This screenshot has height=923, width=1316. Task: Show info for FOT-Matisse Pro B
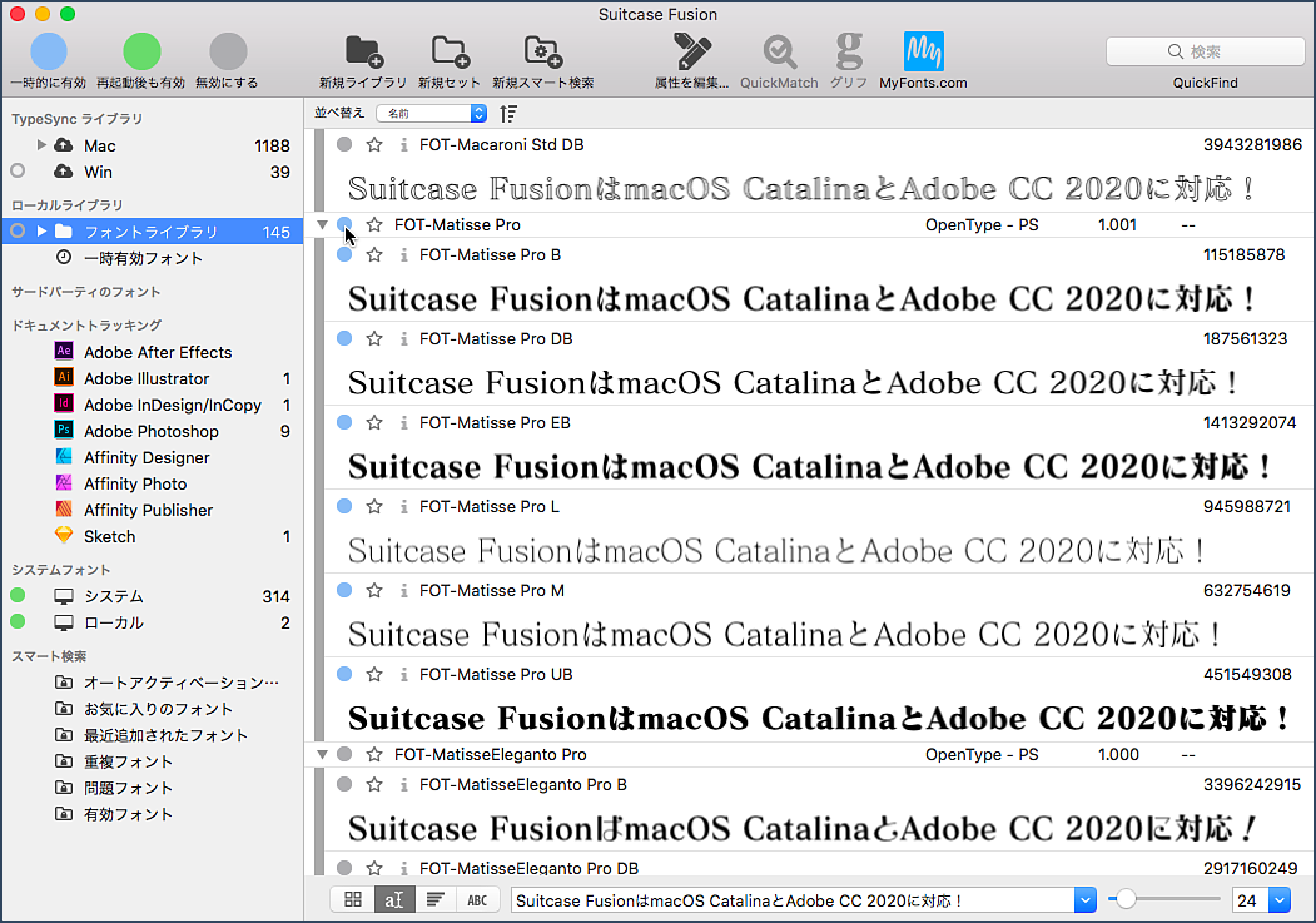(x=404, y=255)
